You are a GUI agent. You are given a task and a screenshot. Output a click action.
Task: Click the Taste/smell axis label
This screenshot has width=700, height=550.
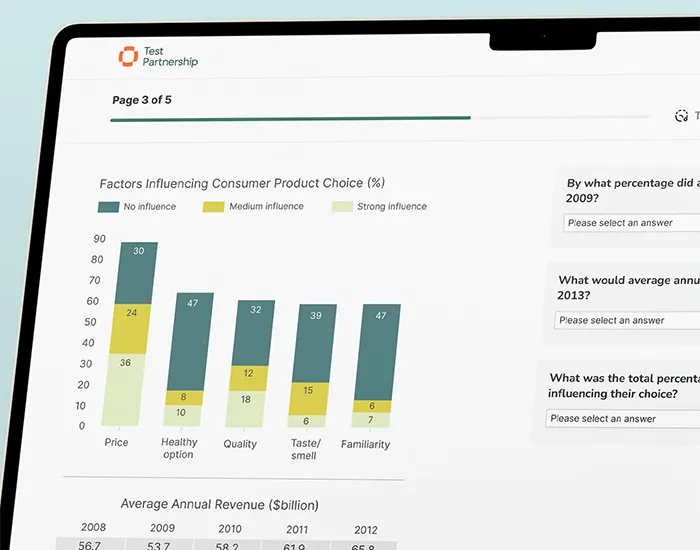(x=305, y=450)
